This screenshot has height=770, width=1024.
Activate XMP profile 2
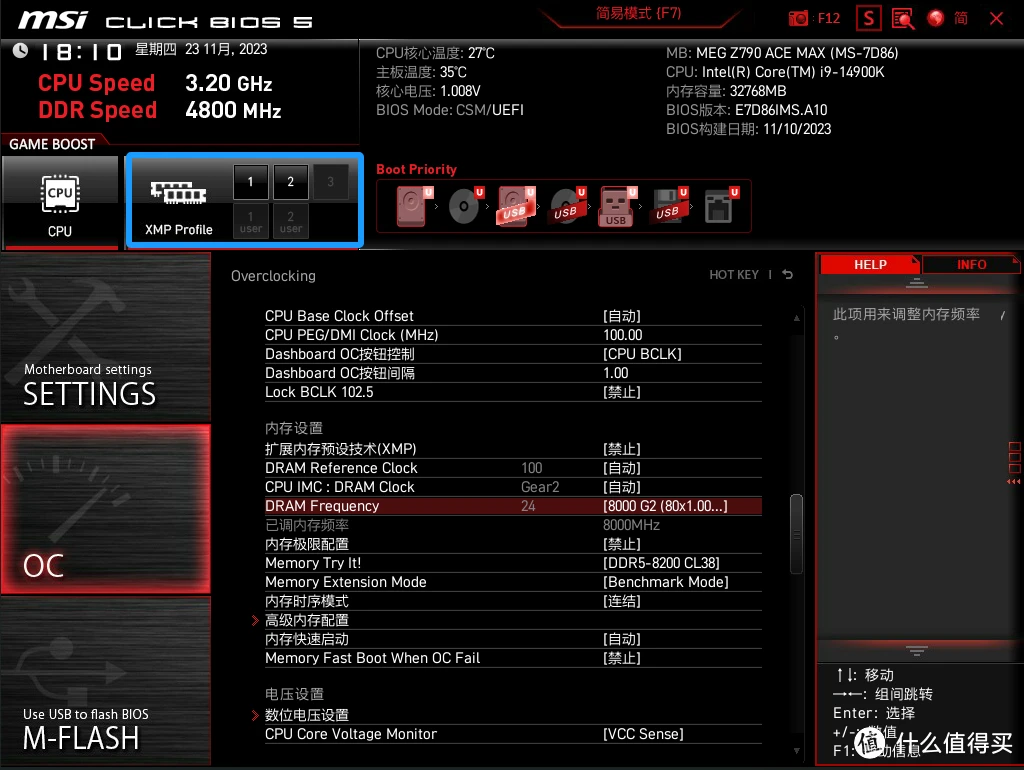coord(291,182)
